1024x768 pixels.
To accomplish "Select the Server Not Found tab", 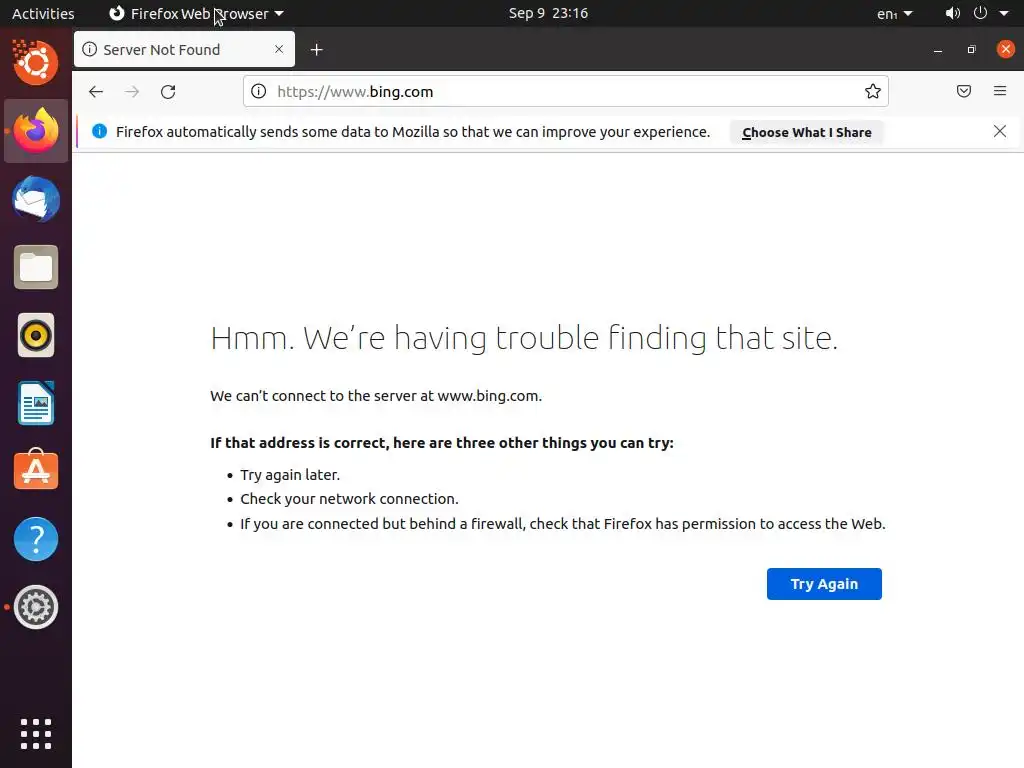I will pyautogui.click(x=184, y=49).
